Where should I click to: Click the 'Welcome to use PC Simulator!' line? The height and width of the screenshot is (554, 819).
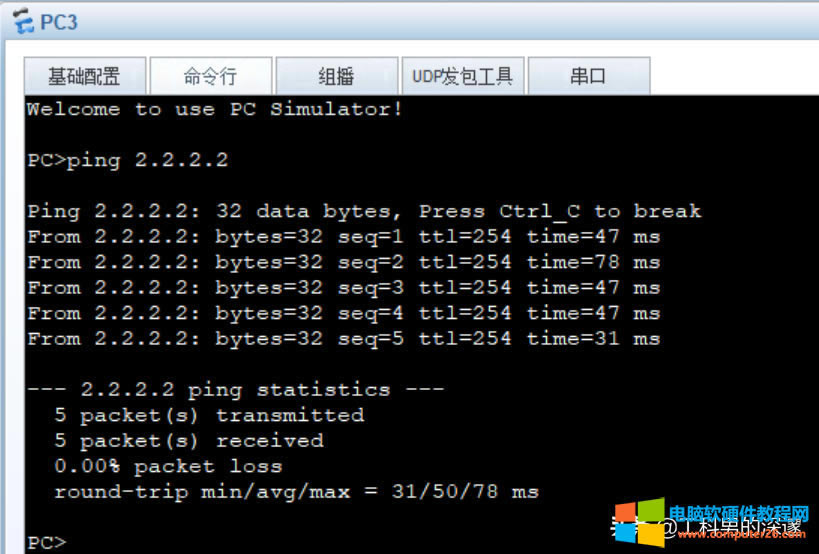214,109
